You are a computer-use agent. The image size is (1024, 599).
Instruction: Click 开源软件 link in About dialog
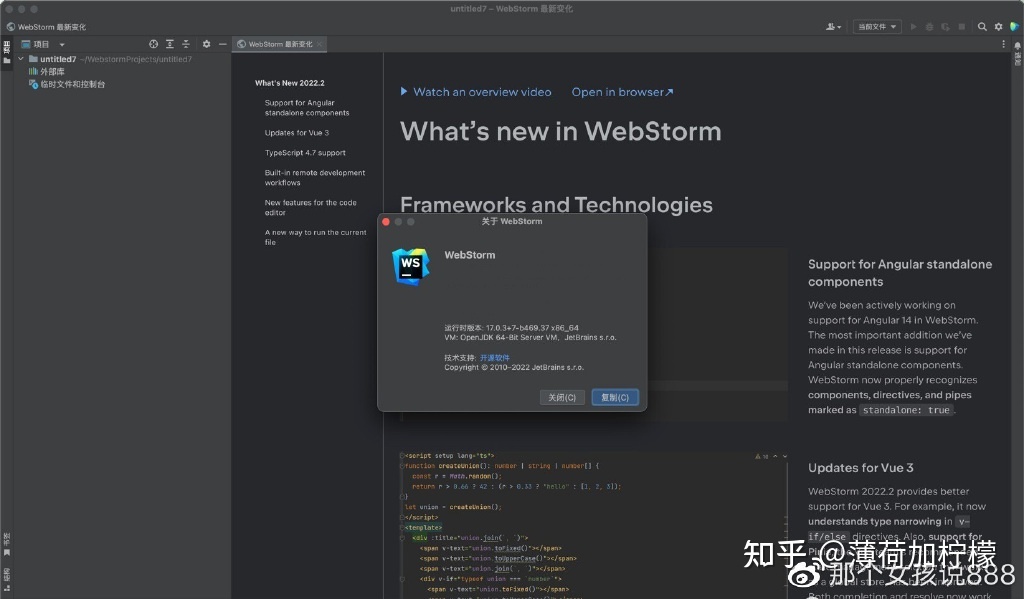[x=494, y=358]
